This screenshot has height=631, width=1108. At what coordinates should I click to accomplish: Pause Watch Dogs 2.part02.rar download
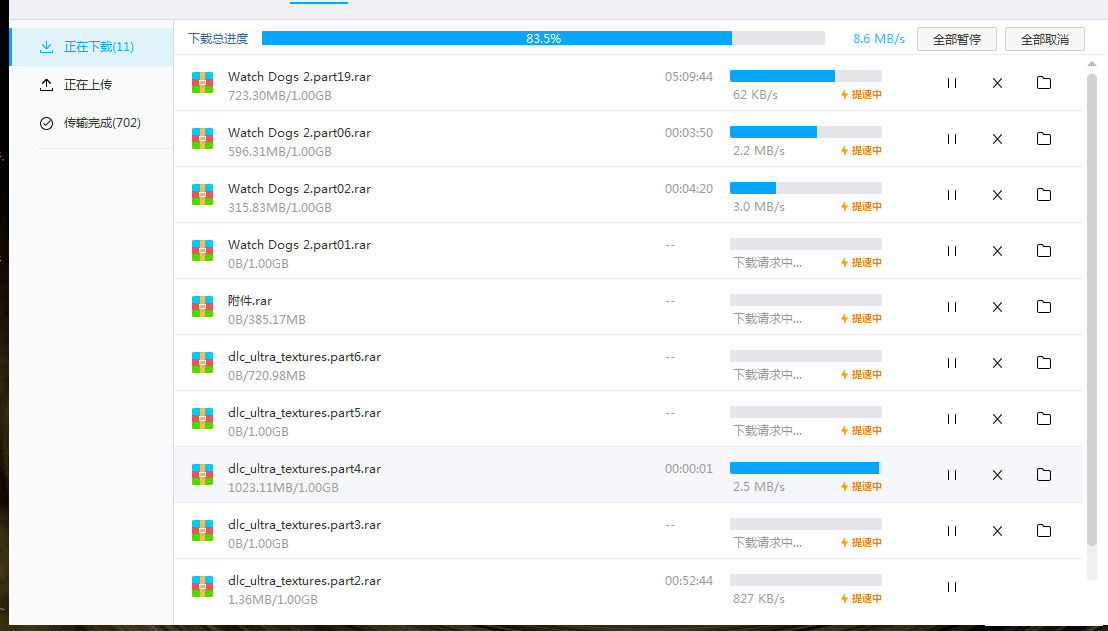[x=952, y=195]
